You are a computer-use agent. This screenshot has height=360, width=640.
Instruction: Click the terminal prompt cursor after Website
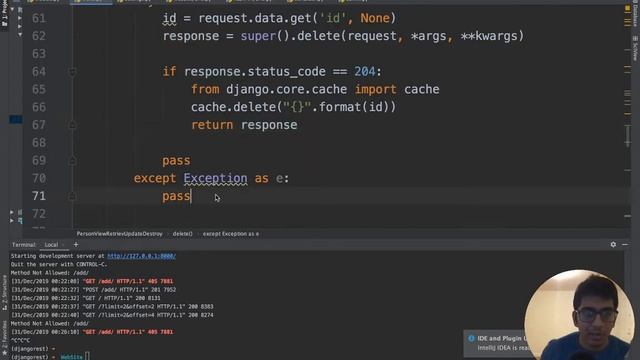click(87, 357)
